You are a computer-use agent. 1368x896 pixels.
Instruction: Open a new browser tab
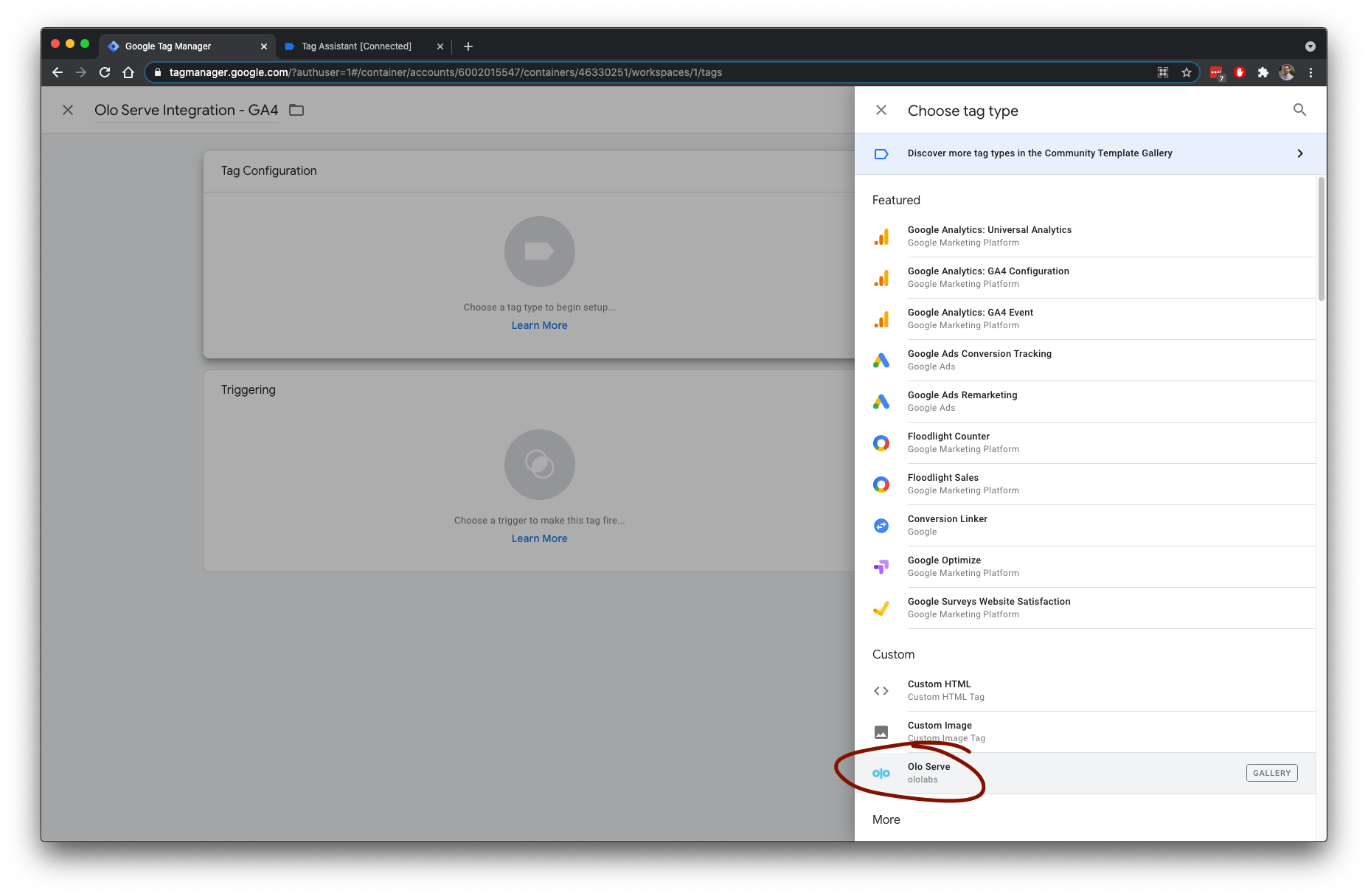[x=468, y=46]
